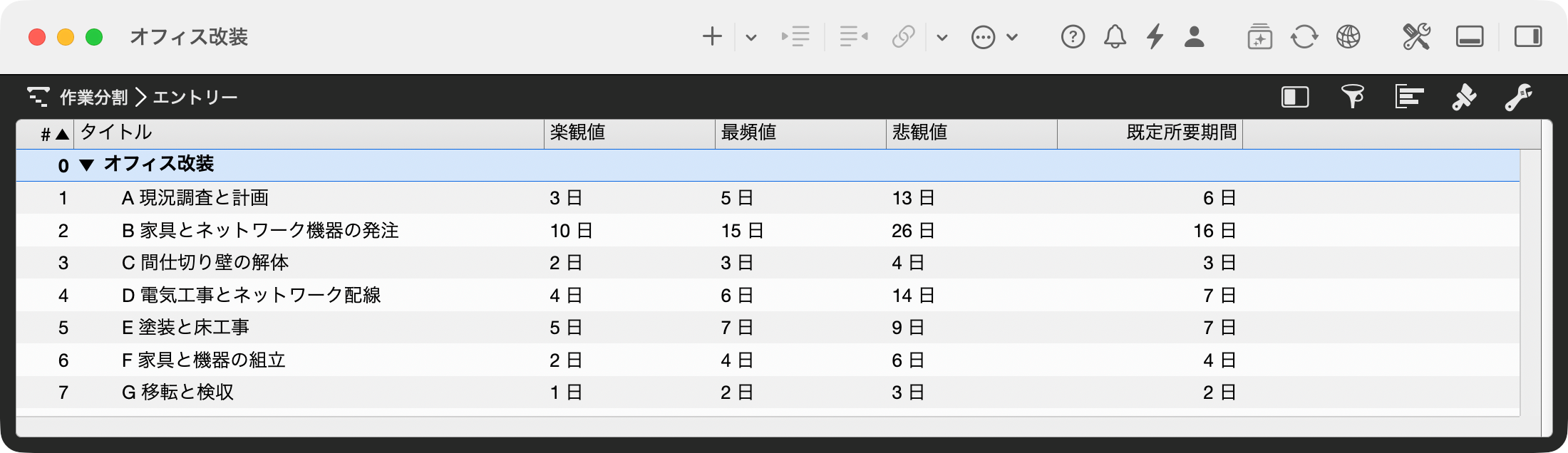Toggle the bottom panel icon
This screenshot has width=1568, height=453.
click(1470, 36)
